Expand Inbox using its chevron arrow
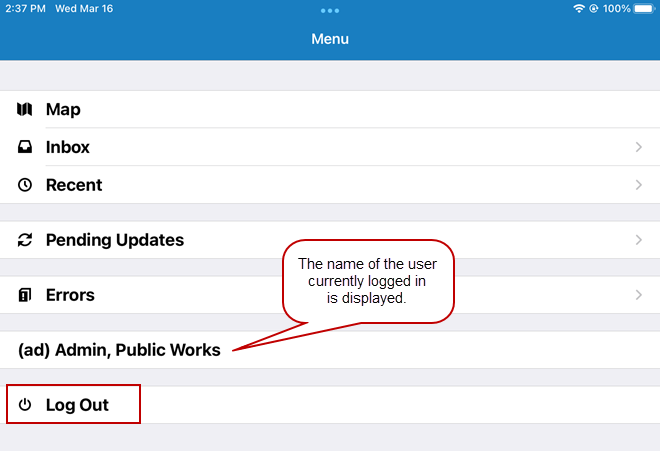Screen dimensions: 660x451 click(639, 147)
